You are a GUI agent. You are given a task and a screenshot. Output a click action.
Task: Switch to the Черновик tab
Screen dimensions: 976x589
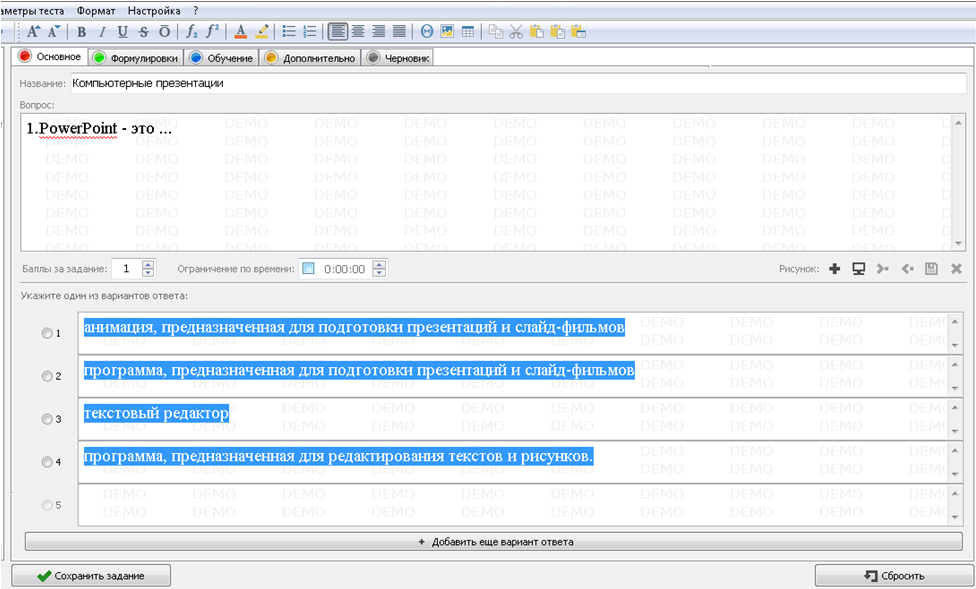(x=397, y=58)
